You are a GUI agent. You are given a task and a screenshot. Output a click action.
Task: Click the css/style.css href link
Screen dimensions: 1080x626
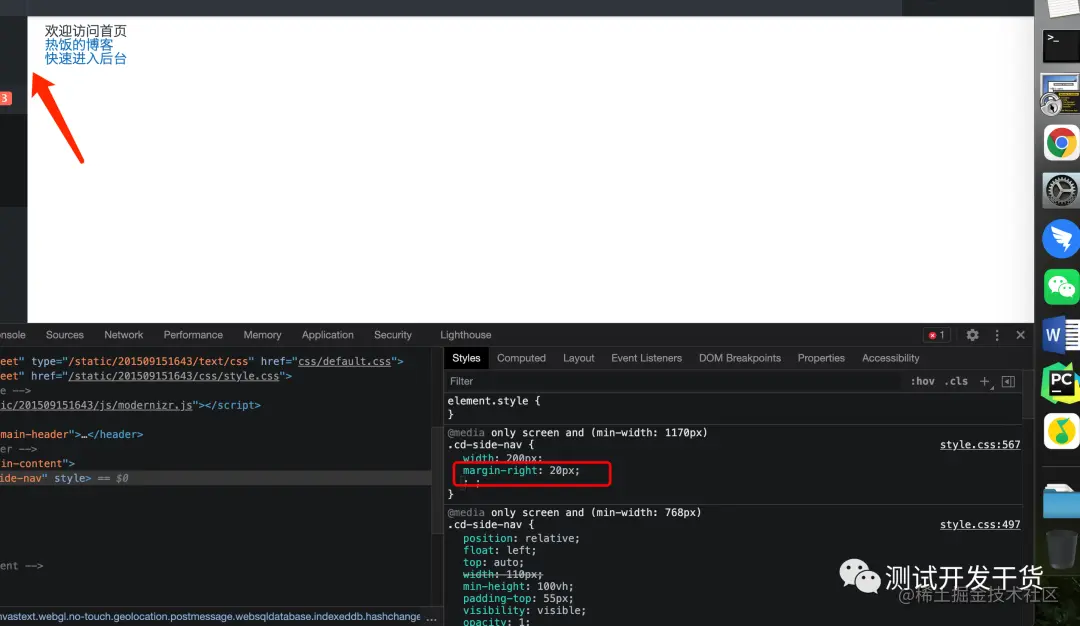174,376
